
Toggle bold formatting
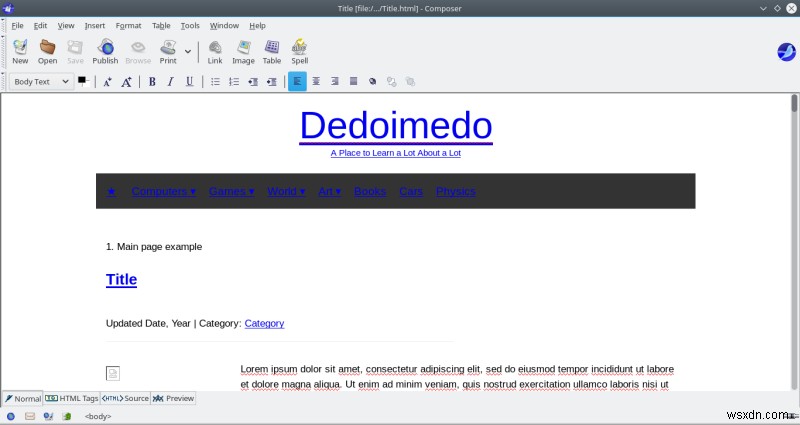[152, 82]
